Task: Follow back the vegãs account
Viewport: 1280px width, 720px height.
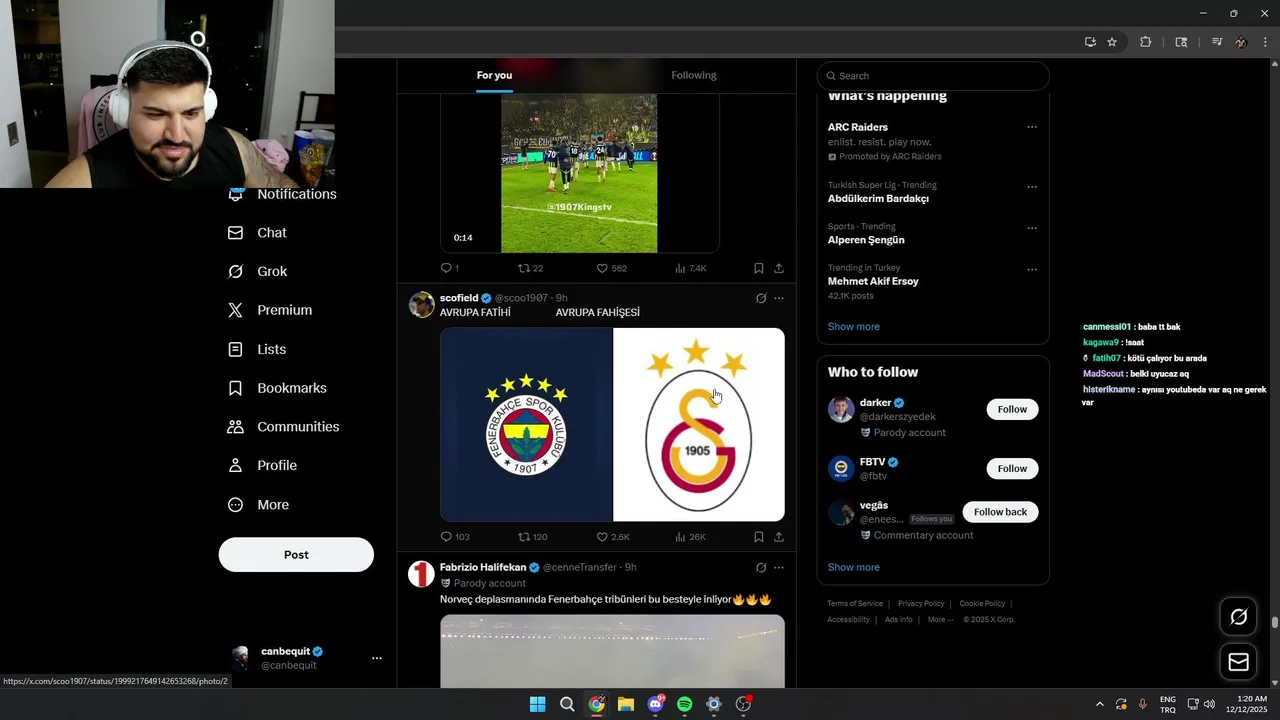Action: pos(1000,512)
